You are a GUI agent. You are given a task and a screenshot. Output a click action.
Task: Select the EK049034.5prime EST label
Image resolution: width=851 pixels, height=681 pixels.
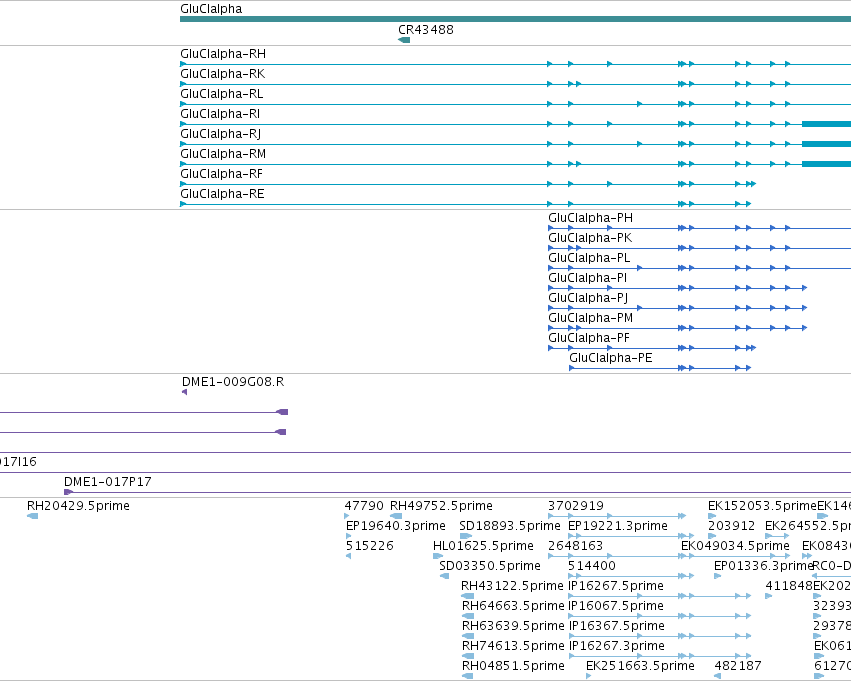click(x=735, y=546)
